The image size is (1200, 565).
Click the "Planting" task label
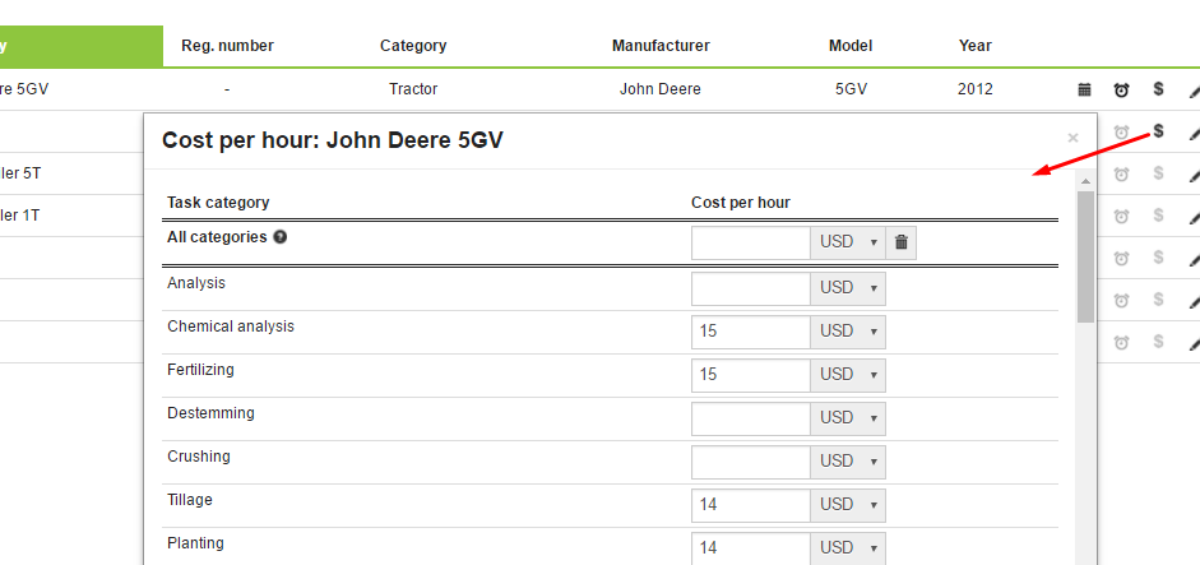point(195,543)
